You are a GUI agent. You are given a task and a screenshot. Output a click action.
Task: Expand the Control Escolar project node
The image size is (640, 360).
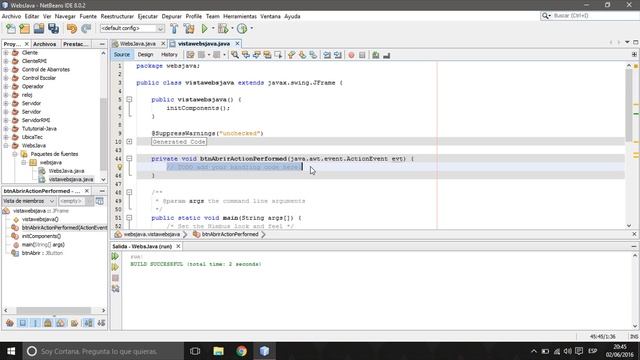coord(6,78)
